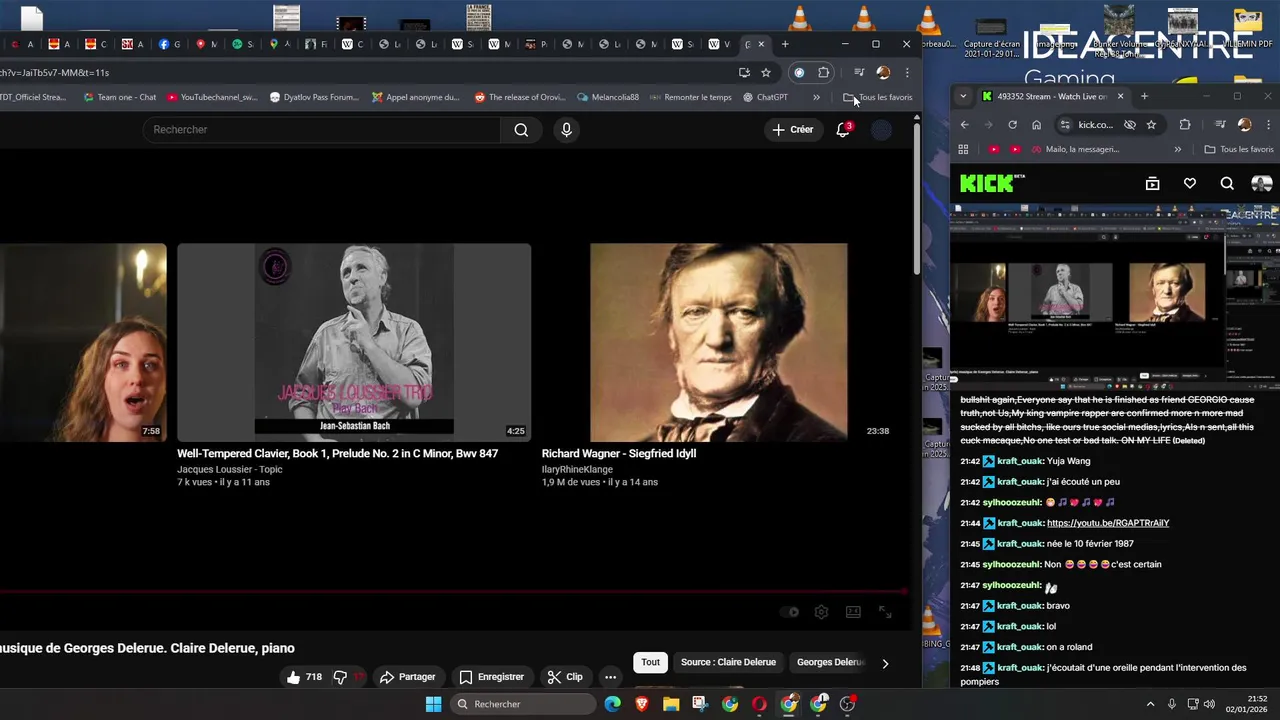Viewport: 1280px width, 720px height.
Task: Select the 493352 Stream Kick tab
Action: tap(1052, 96)
